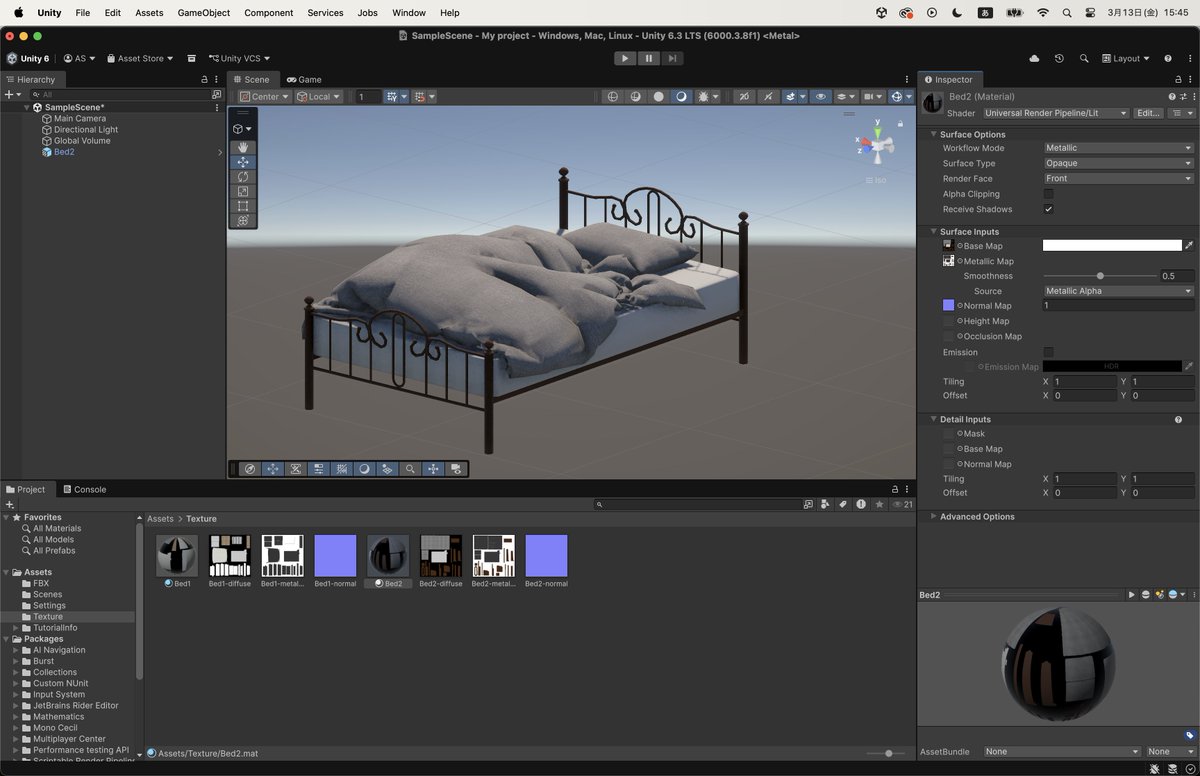Click the Hierarchy add (+) button
The width and height of the screenshot is (1200, 776).
pos(10,94)
